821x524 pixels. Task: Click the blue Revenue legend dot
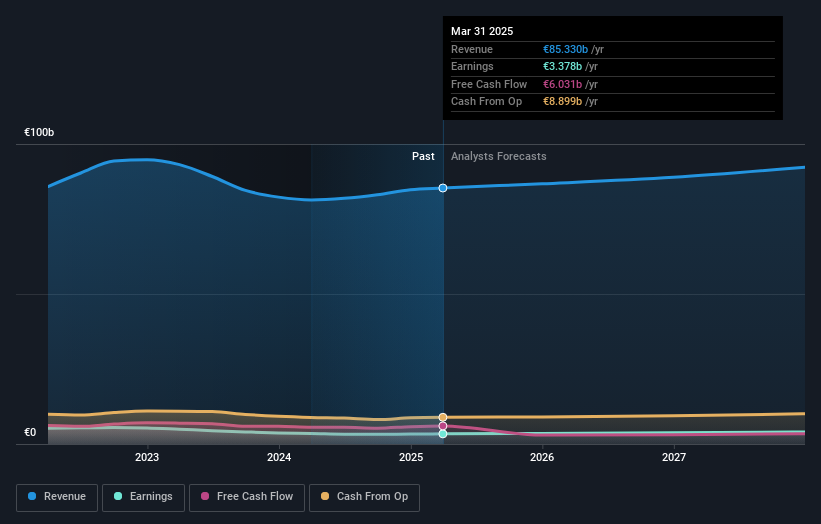click(x=32, y=496)
